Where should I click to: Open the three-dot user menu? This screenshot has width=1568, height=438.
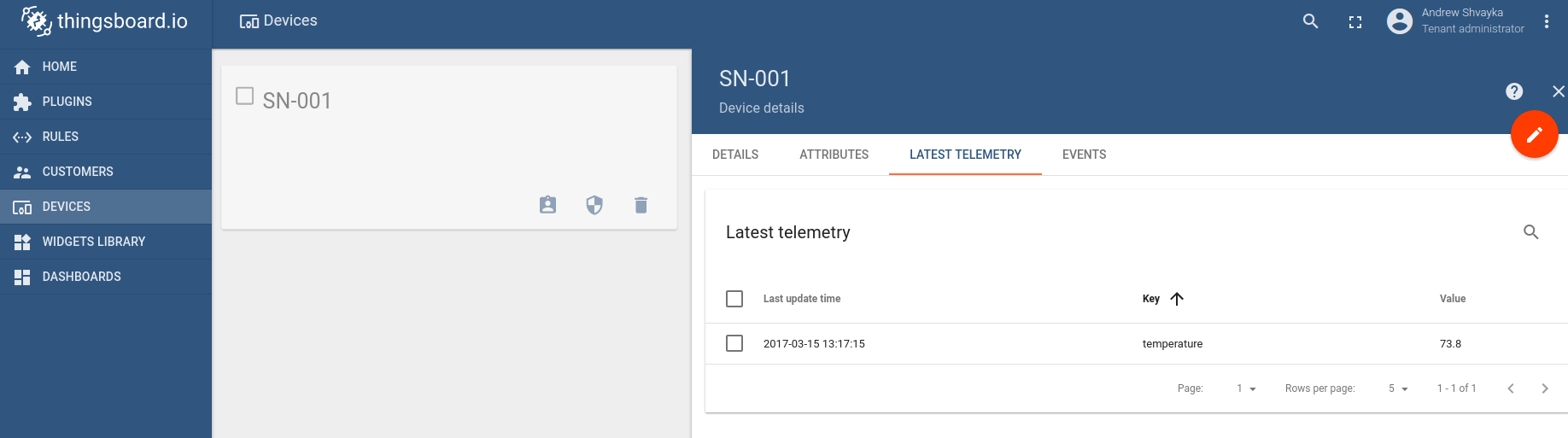coord(1547,21)
